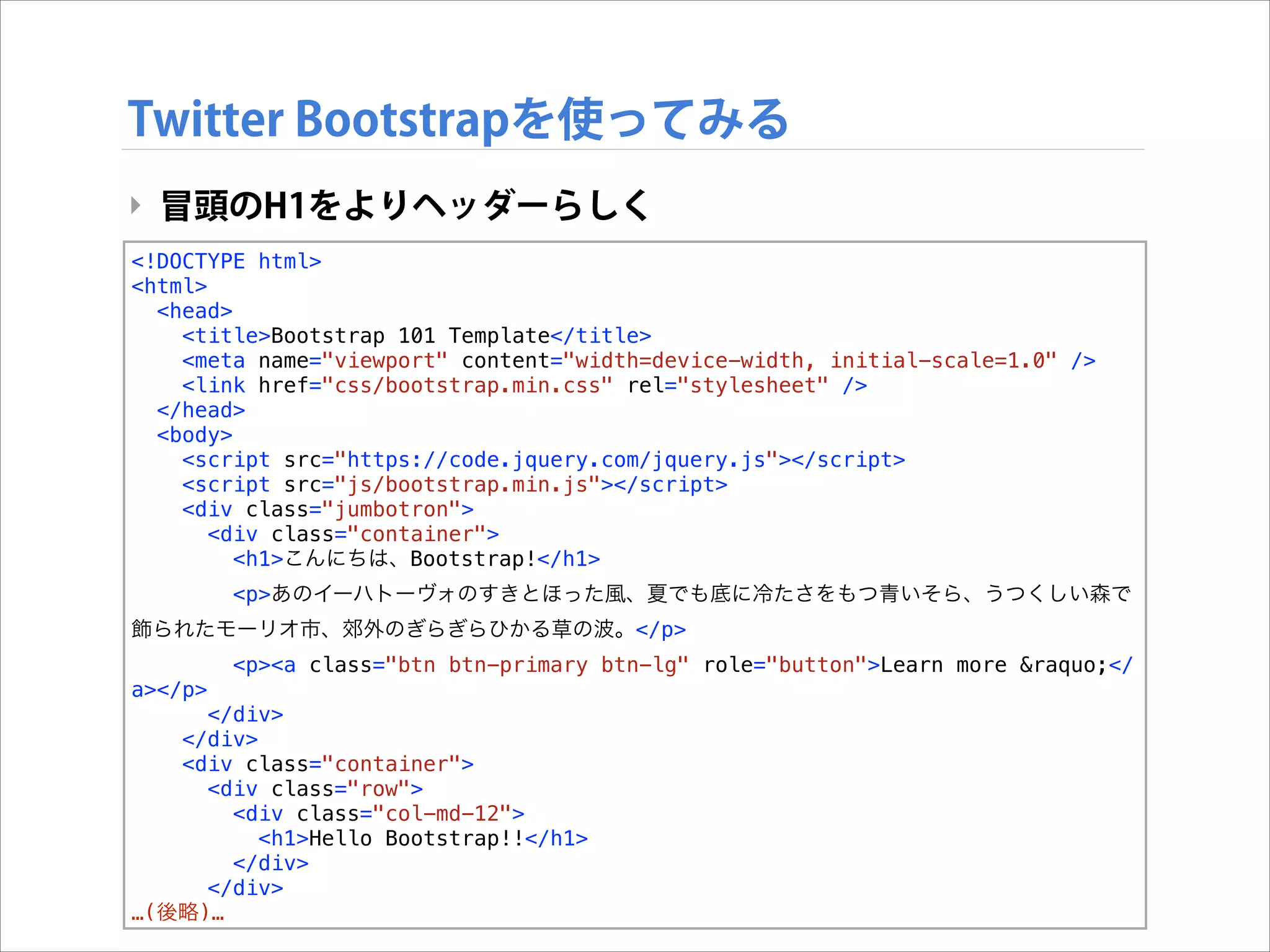Image resolution: width=1270 pixels, height=952 pixels.
Task: Click the role value 'button'
Action: click(x=816, y=665)
